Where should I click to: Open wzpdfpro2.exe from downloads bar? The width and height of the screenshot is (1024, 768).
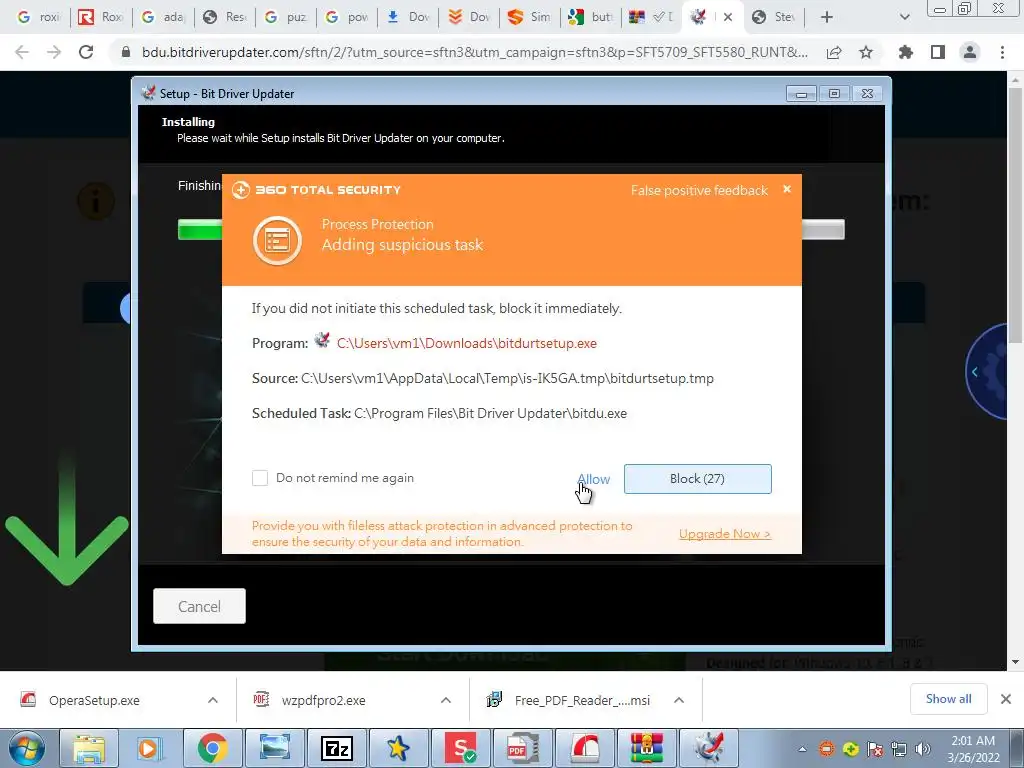323,700
